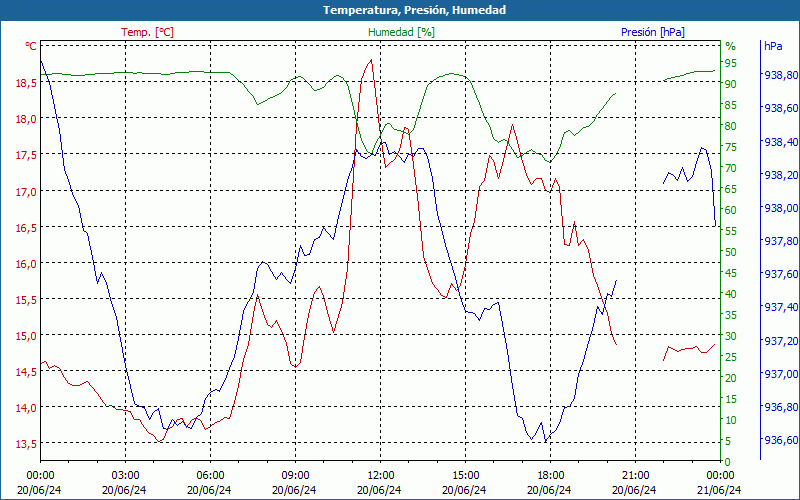Click the 937,80 pressure axis tick
The height and width of the screenshot is (500, 800).
point(781,241)
